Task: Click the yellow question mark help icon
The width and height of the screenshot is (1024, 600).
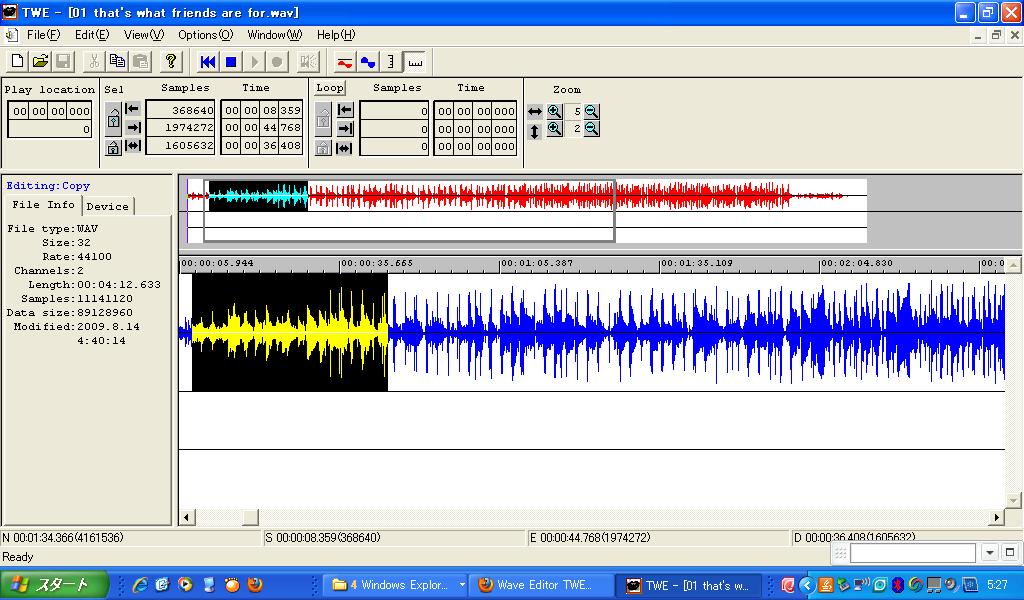Action: click(171, 62)
